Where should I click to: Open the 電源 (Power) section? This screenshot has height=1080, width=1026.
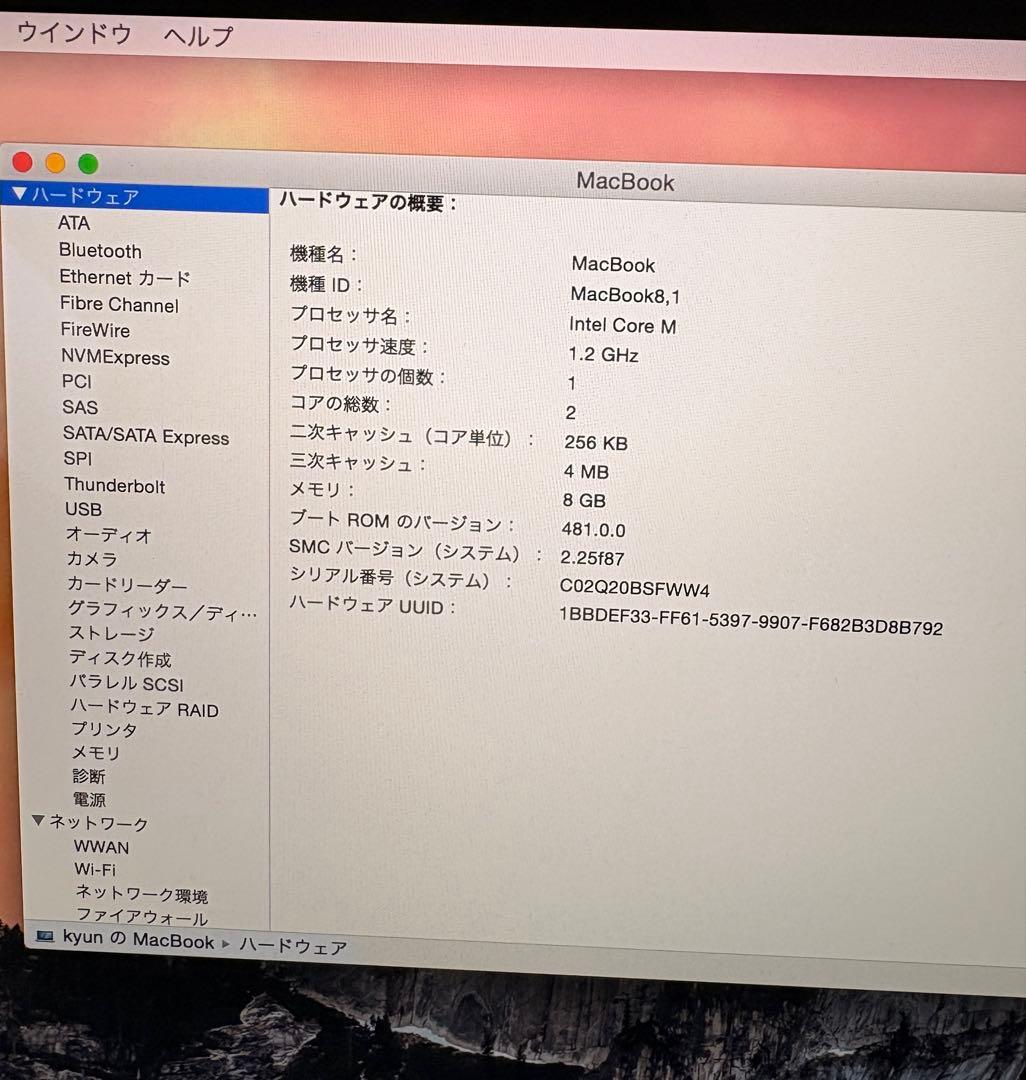pos(89,799)
